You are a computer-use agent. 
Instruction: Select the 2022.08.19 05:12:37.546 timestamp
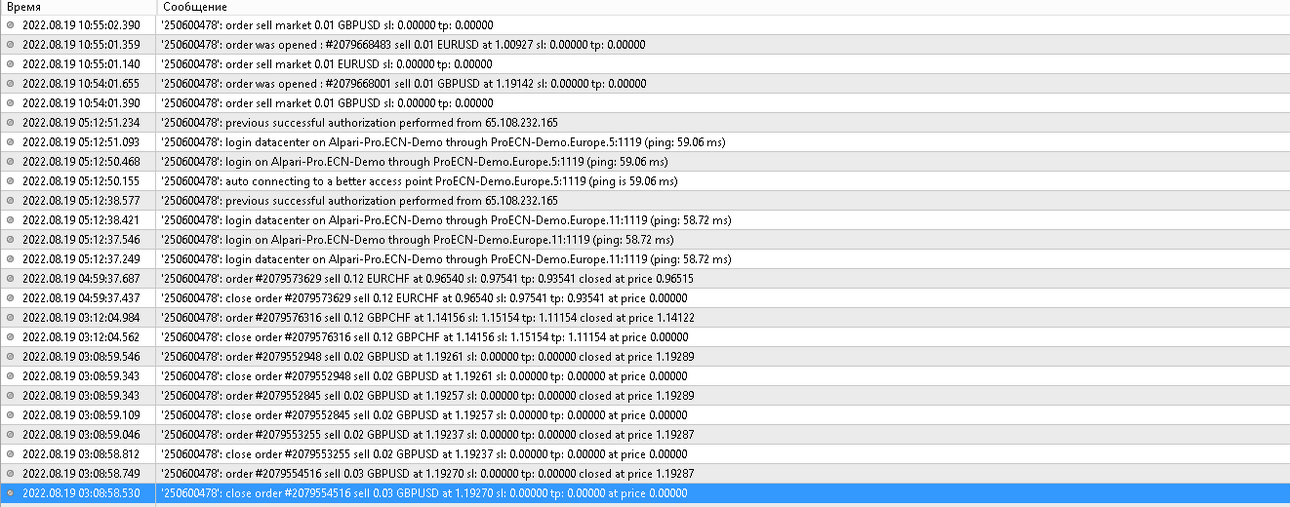(81, 240)
